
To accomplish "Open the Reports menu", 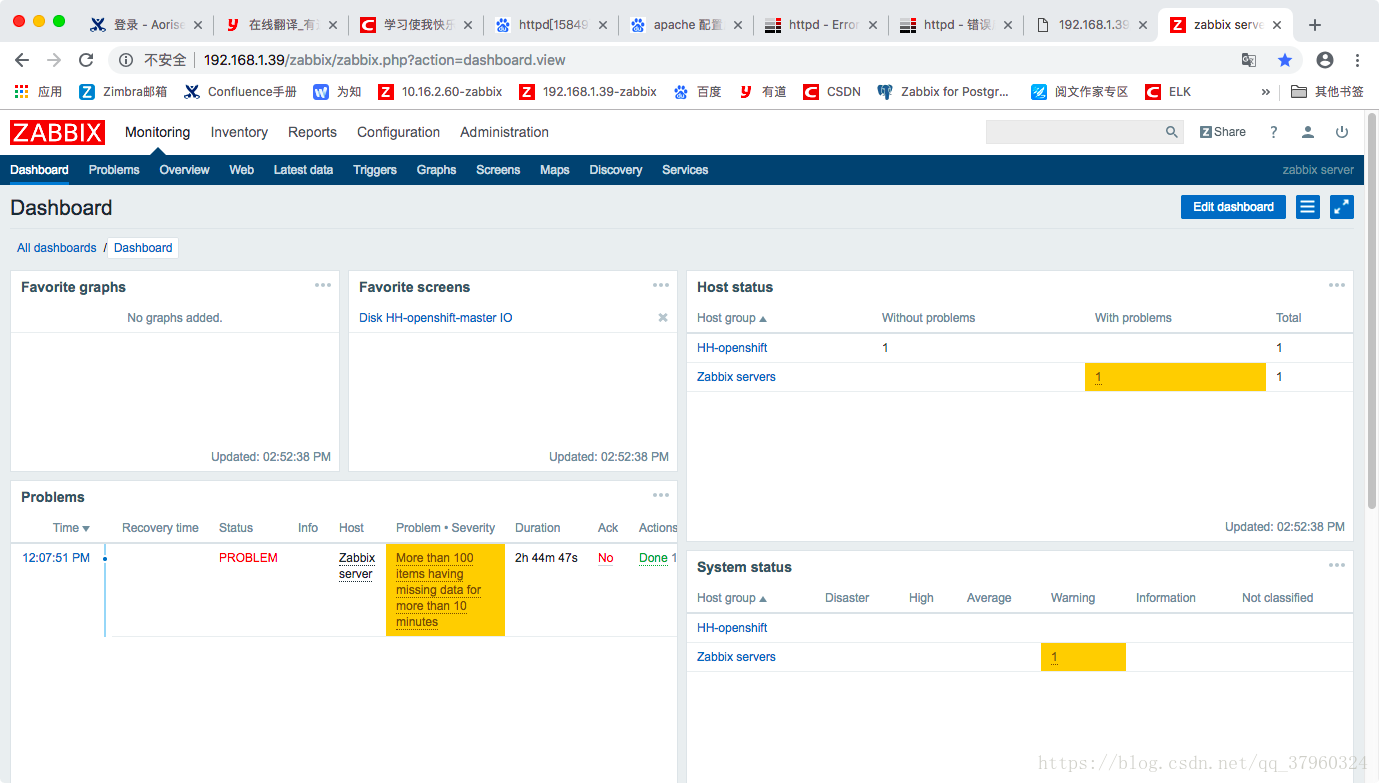I will click(x=312, y=132).
